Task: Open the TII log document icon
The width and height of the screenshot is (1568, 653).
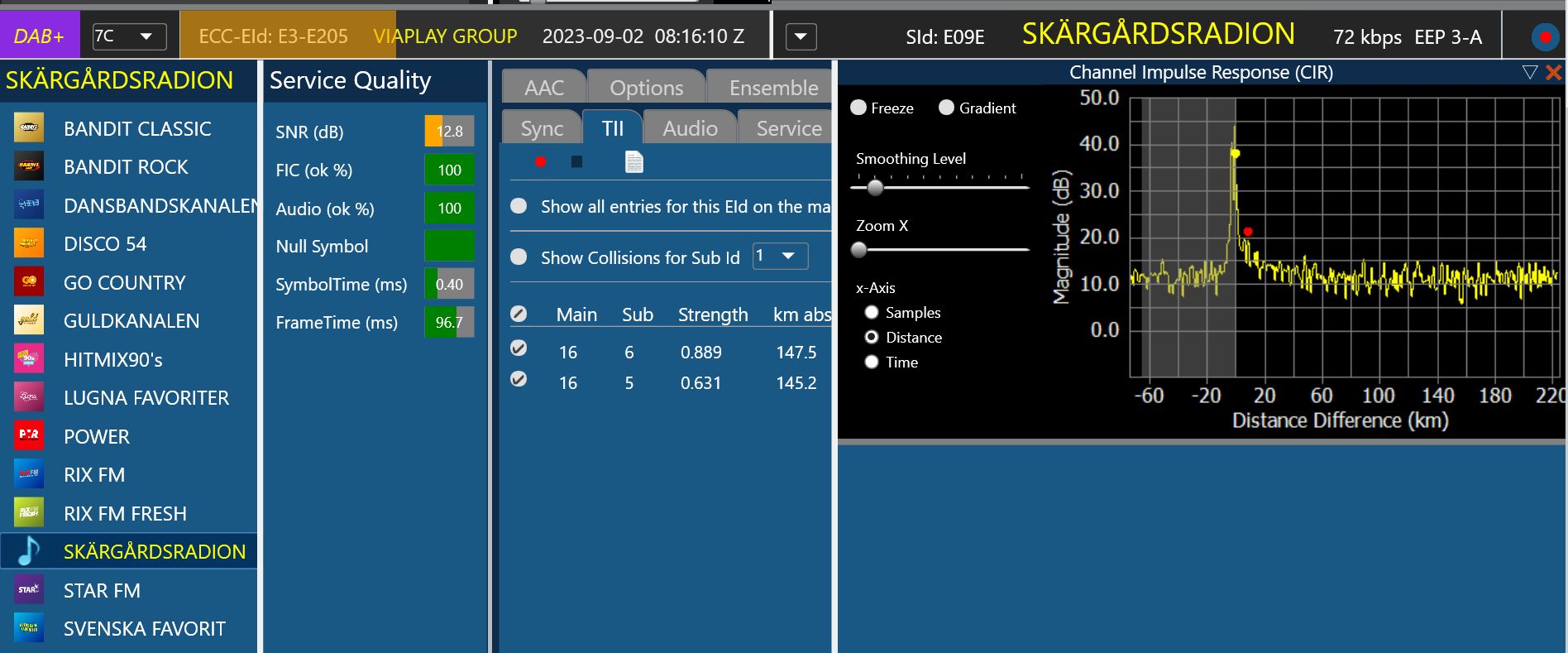Action: coord(633,162)
